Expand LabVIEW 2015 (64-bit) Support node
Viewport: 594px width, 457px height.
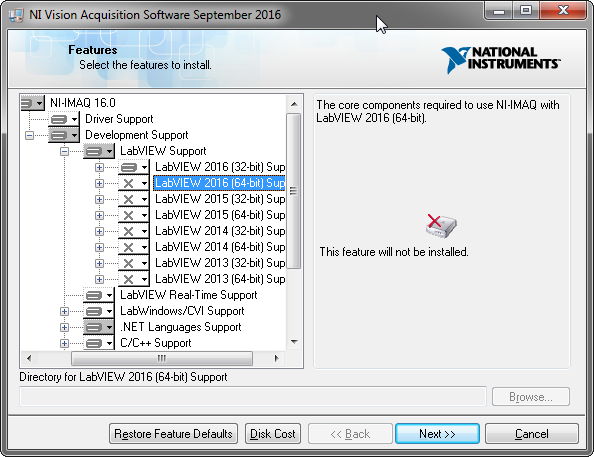point(99,215)
